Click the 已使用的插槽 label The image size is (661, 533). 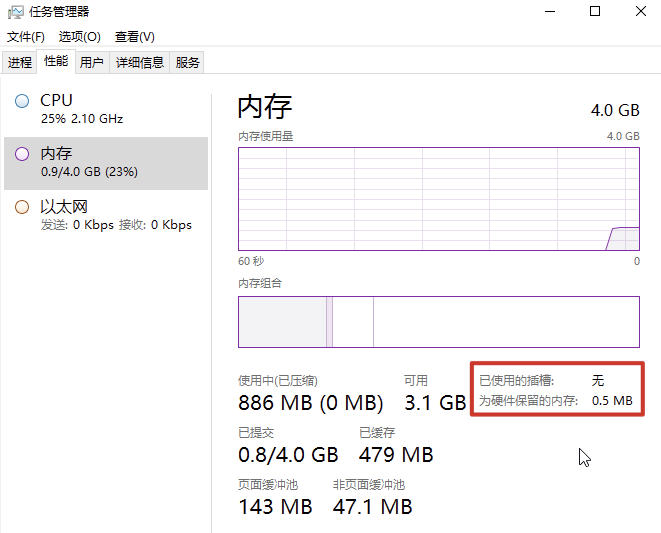[516, 381]
